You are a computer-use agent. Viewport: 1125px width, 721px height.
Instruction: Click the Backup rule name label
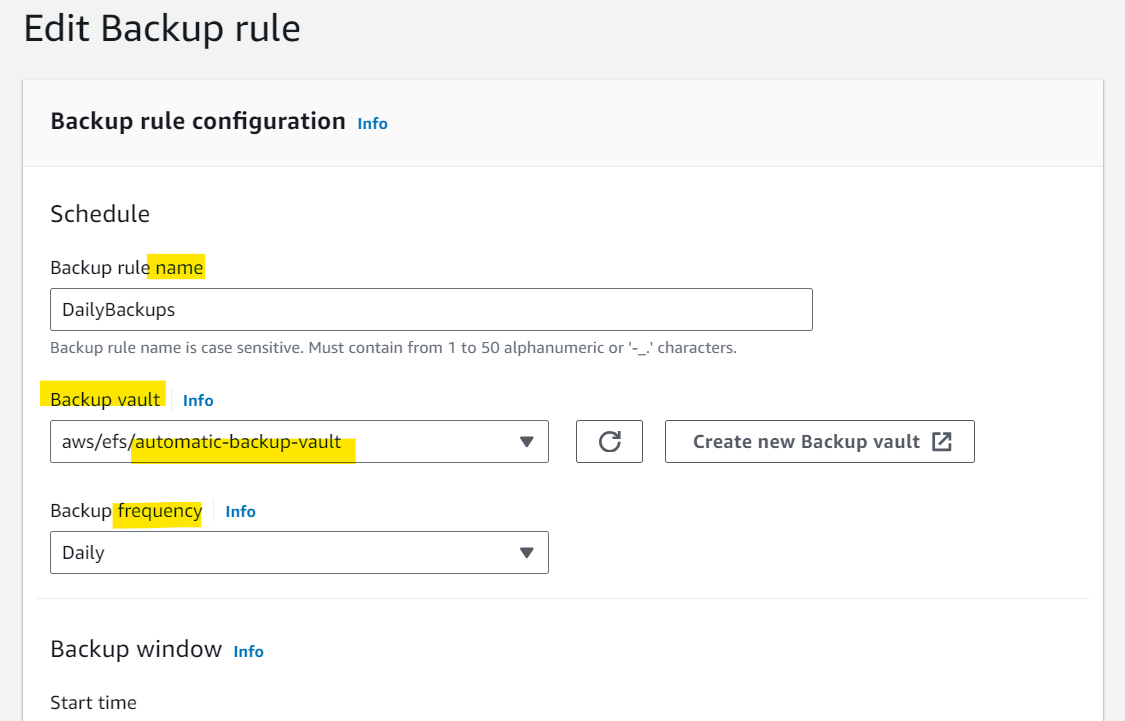click(127, 268)
